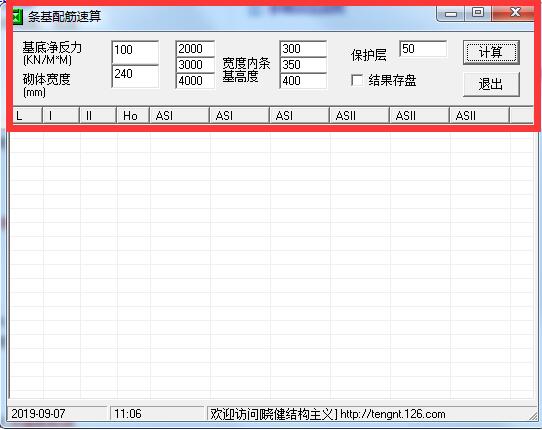Click the first ASII column header
Viewport: 542px width, 430px height.
(359, 115)
